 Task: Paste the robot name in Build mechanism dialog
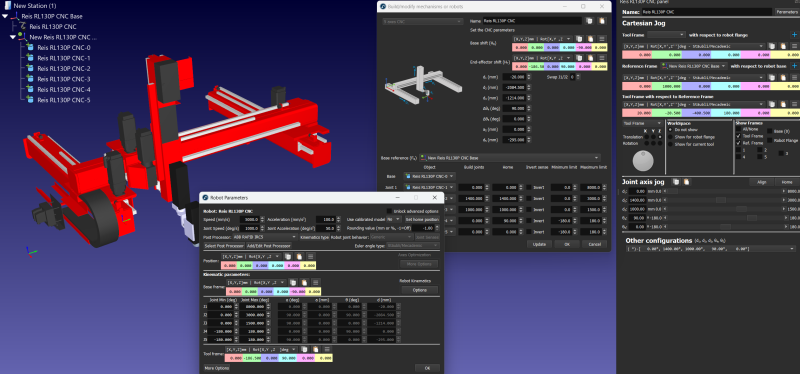(602, 21)
